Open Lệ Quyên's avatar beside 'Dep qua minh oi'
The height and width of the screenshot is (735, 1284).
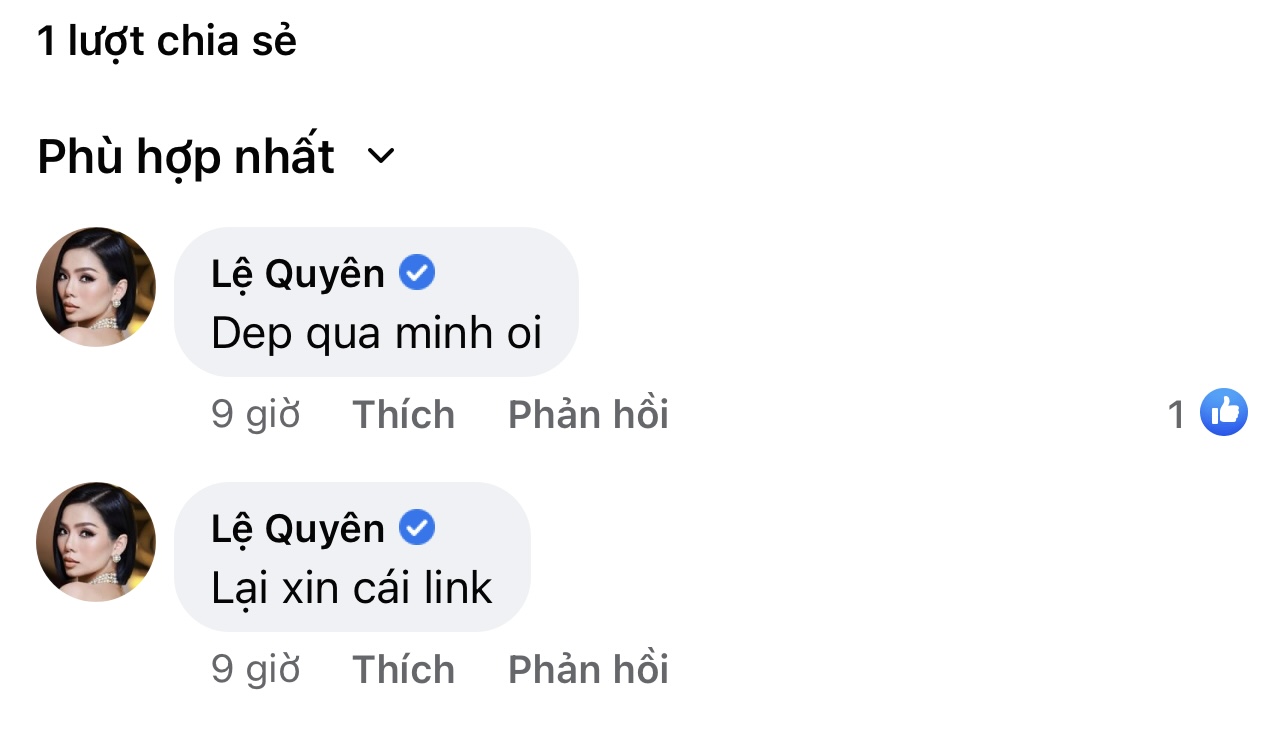click(96, 287)
